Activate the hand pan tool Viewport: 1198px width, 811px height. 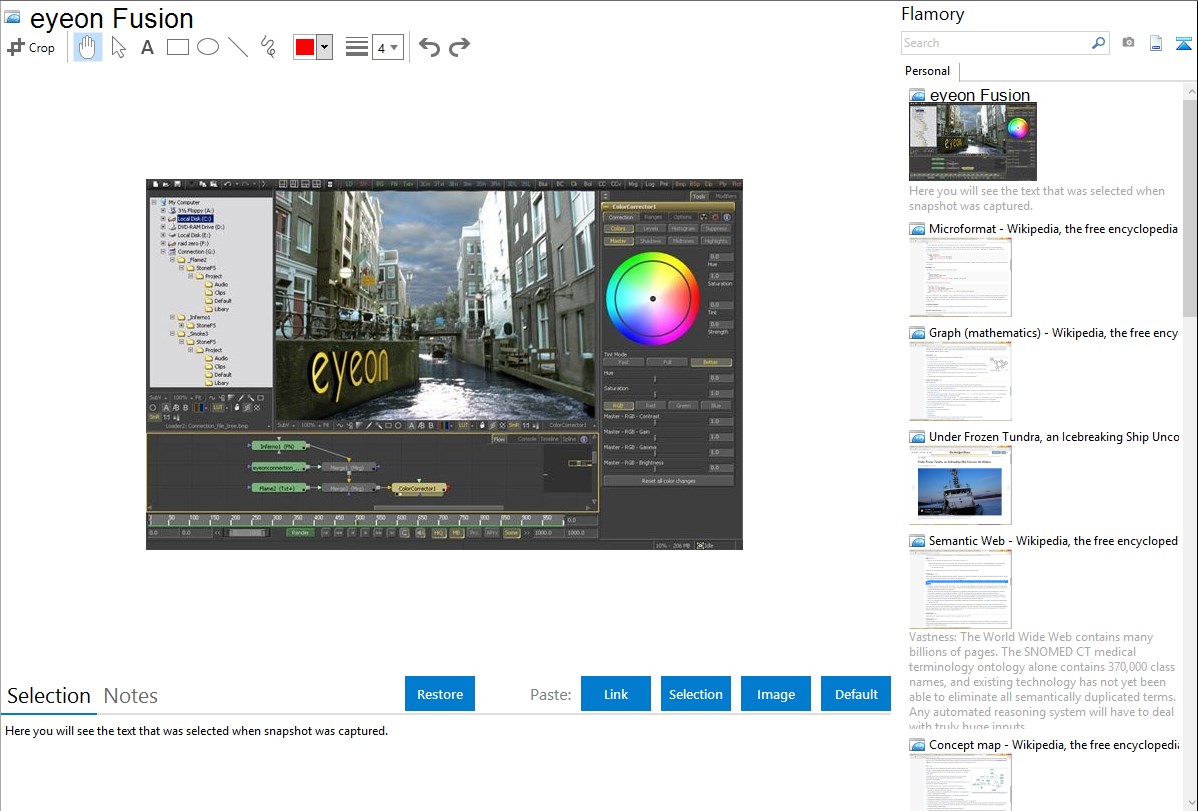(x=88, y=47)
